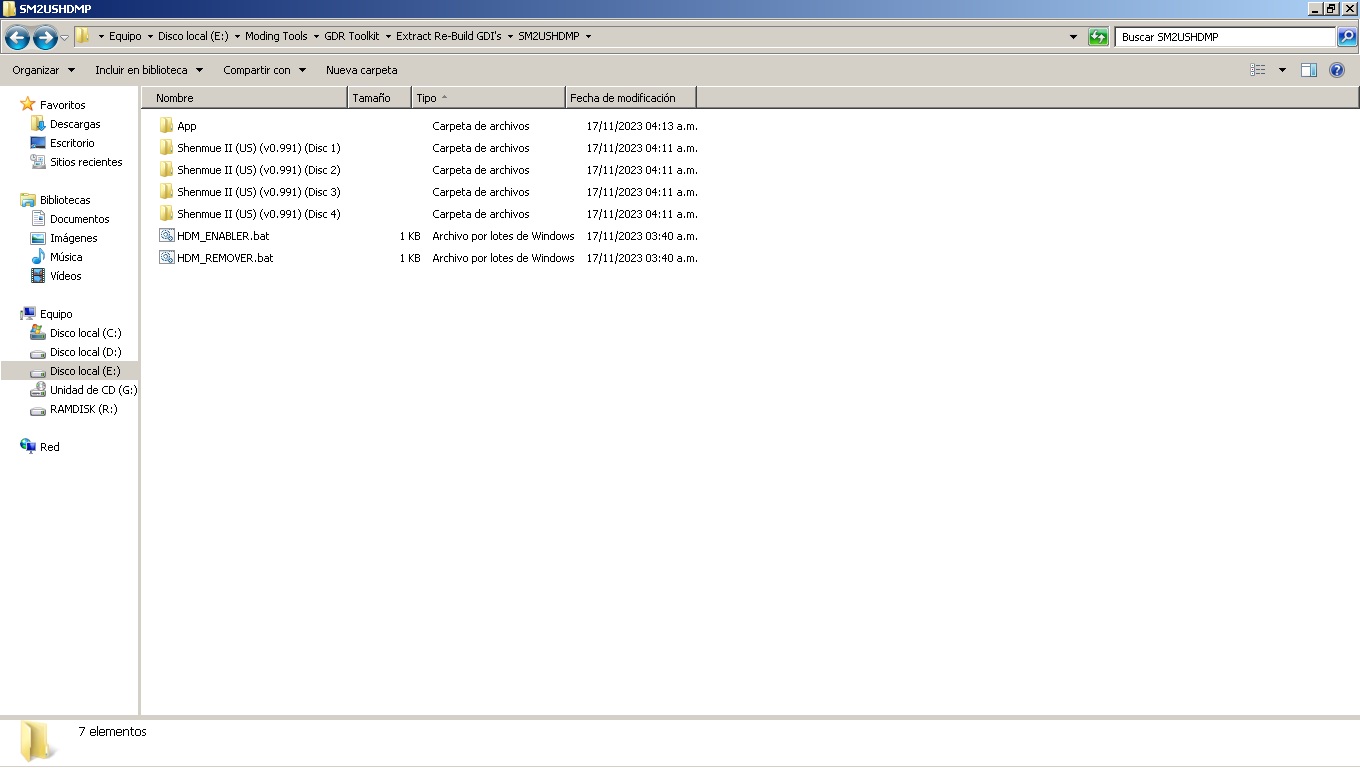This screenshot has height=768, width=1360.
Task: Click Disco local (E:) breadcrumb
Action: click(x=193, y=36)
